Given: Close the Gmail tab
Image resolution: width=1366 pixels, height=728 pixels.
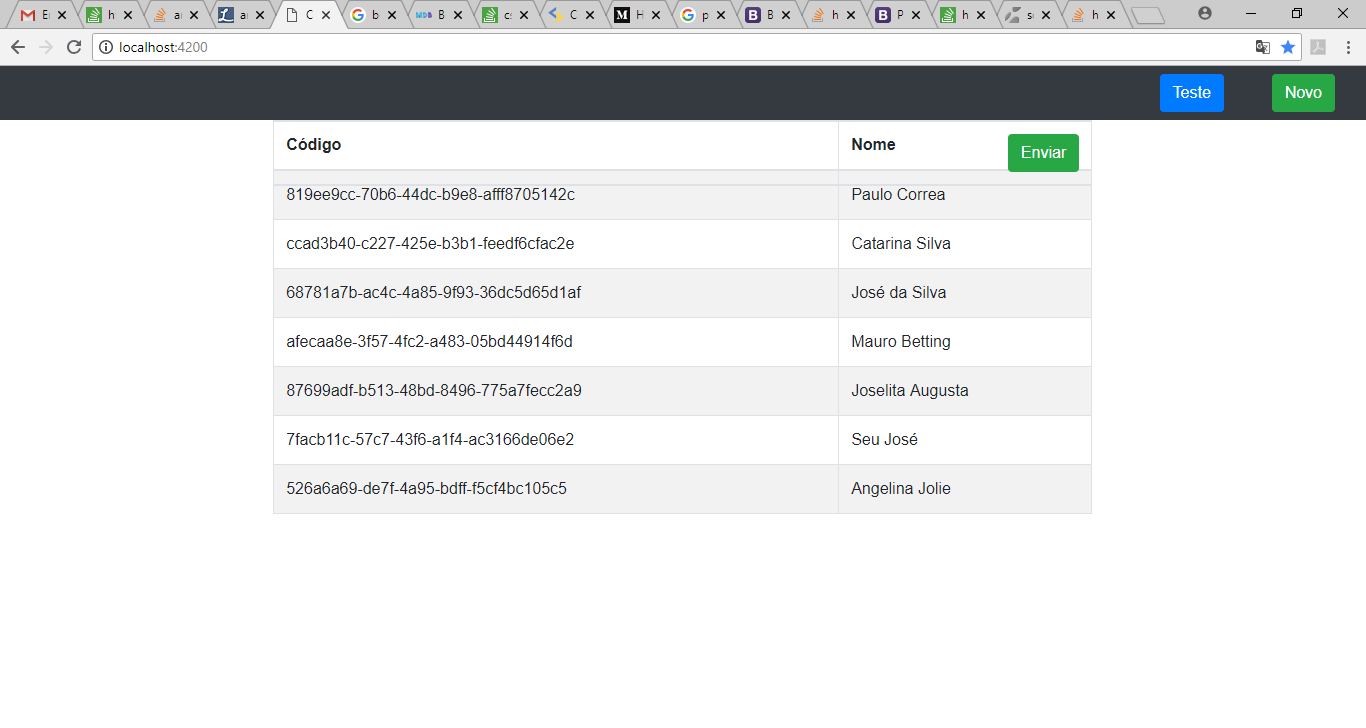Looking at the screenshot, I should (x=62, y=15).
